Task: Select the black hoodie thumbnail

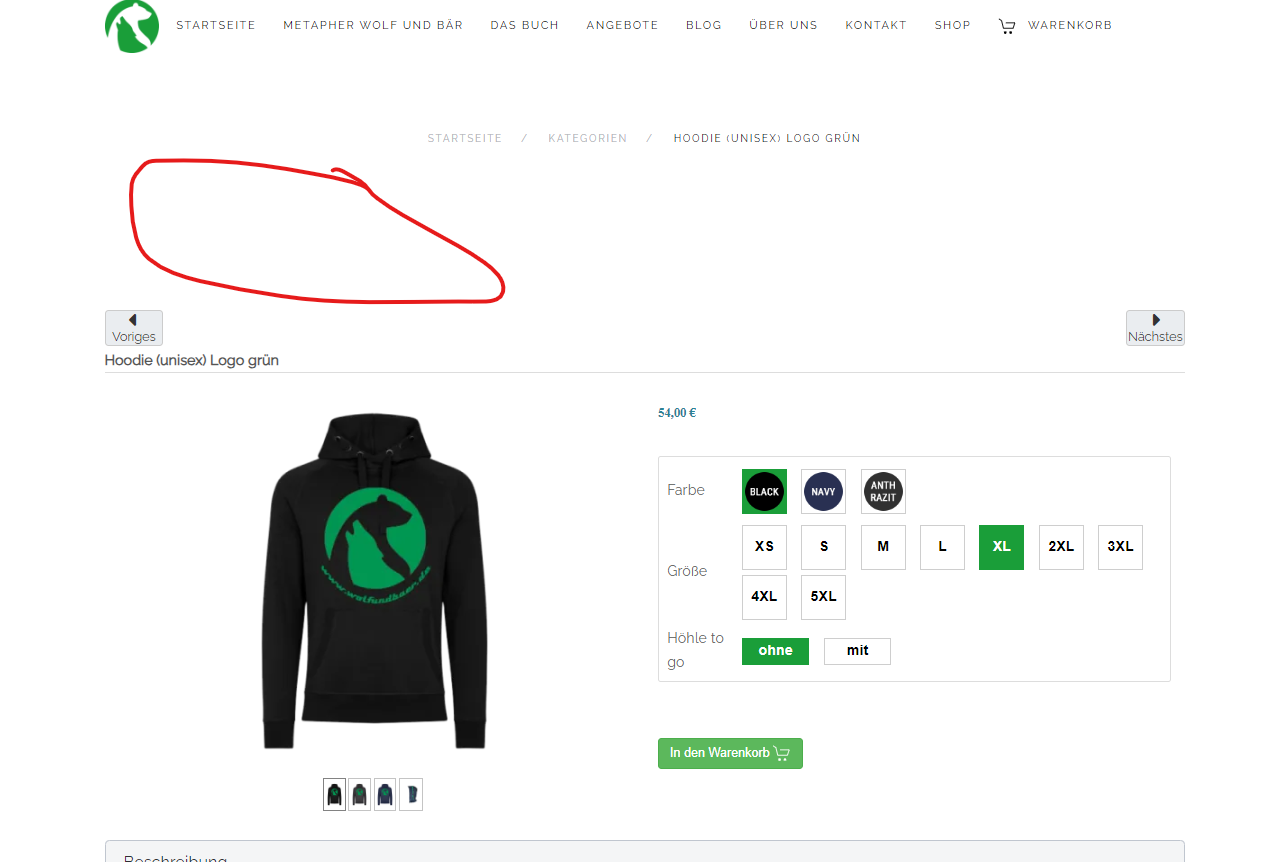Action: pyautogui.click(x=334, y=794)
